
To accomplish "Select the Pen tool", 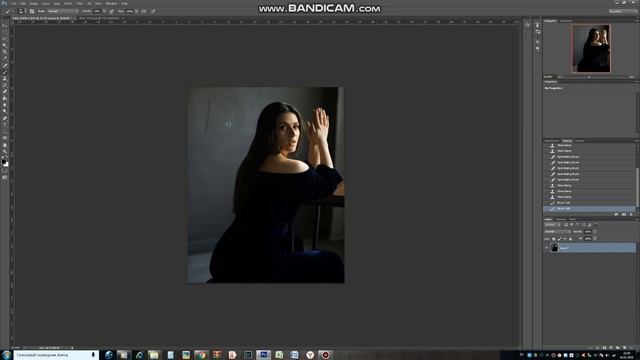I will tap(5, 118).
